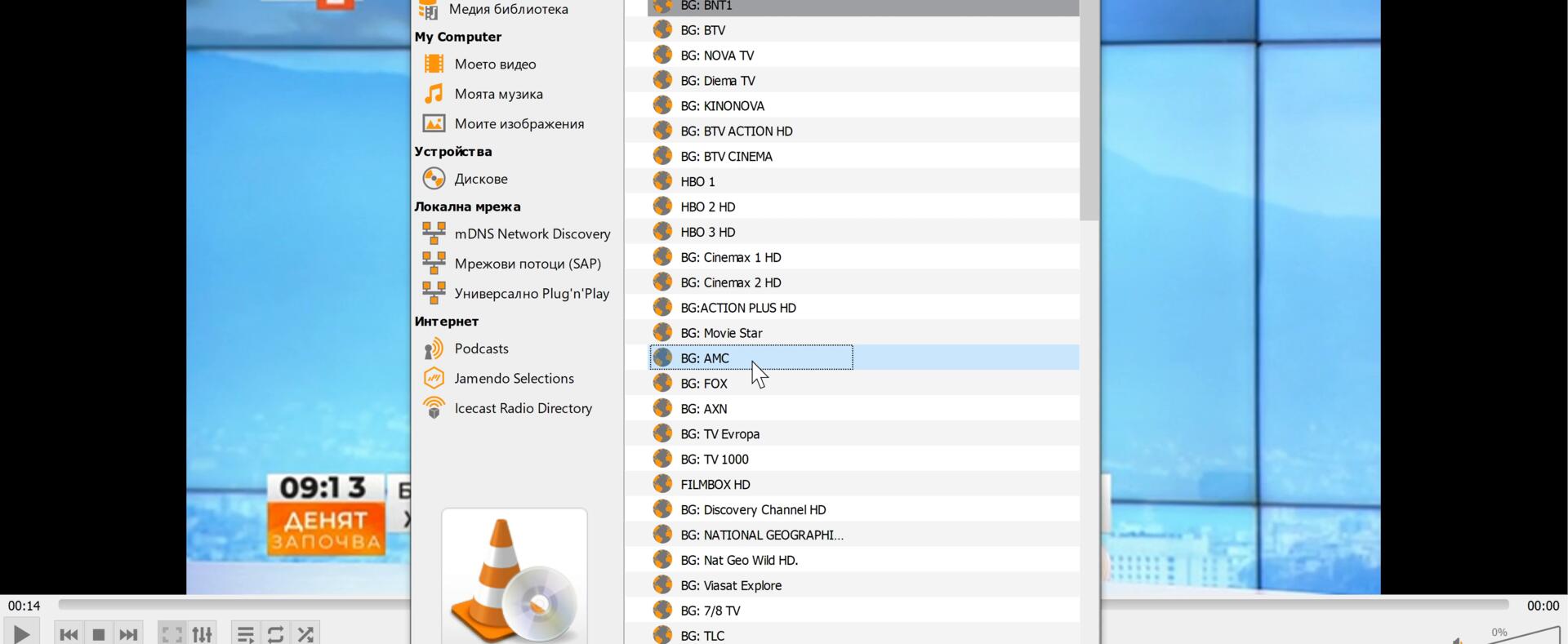Skip to previous media track
Image resolution: width=1568 pixels, height=644 pixels.
[69, 634]
